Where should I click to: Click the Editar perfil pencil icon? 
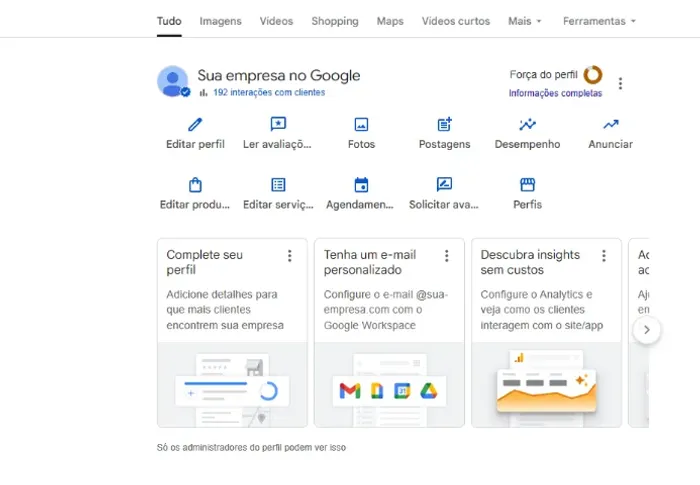click(x=195, y=124)
